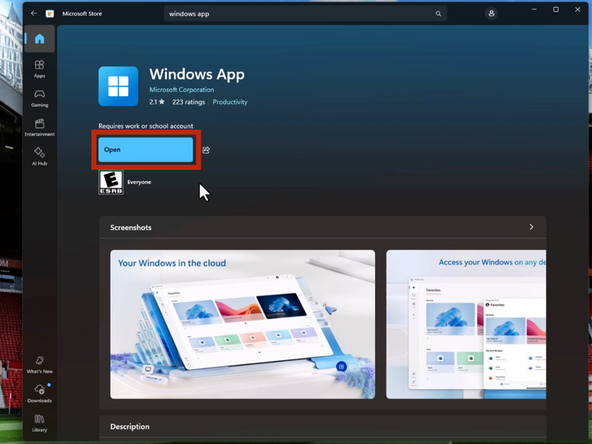Click the Windows App logo tile
592x444 pixels.
(118, 86)
